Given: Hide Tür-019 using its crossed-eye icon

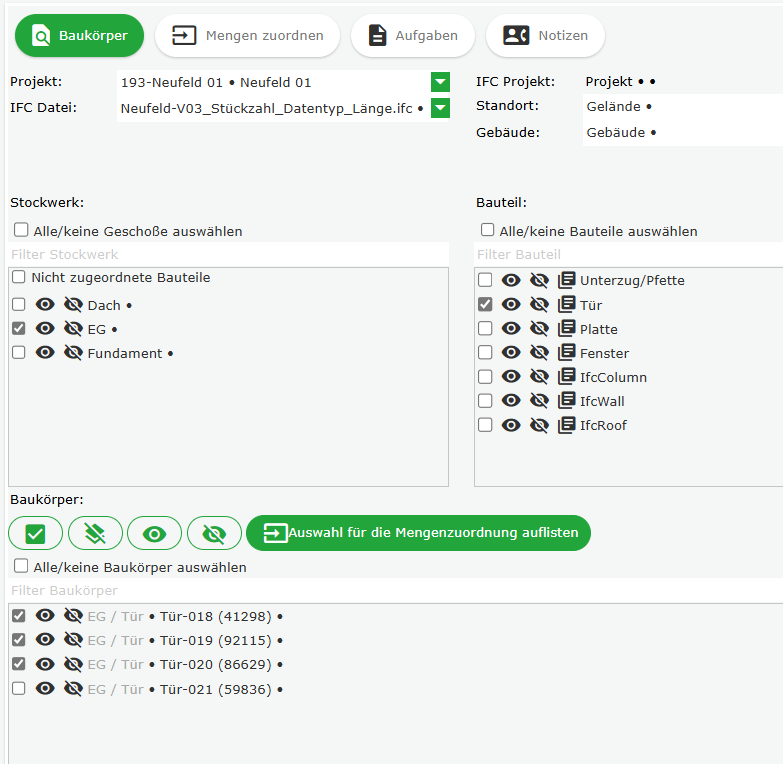Looking at the screenshot, I should (x=72, y=640).
